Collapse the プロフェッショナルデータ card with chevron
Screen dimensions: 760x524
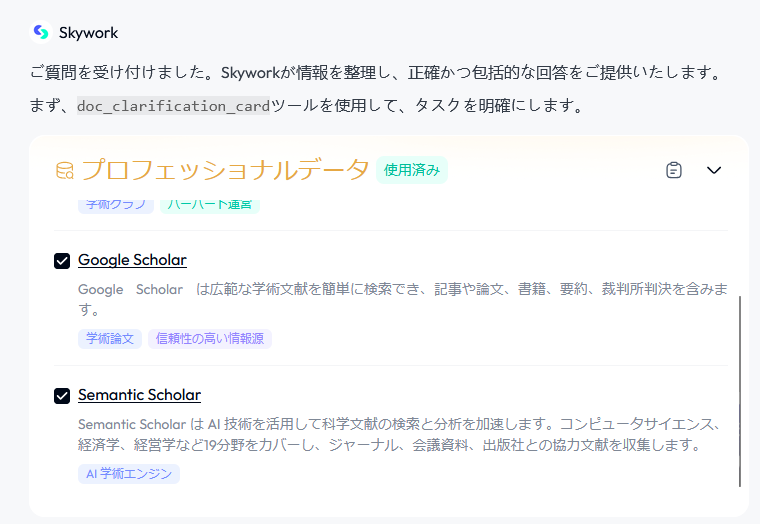coord(714,170)
